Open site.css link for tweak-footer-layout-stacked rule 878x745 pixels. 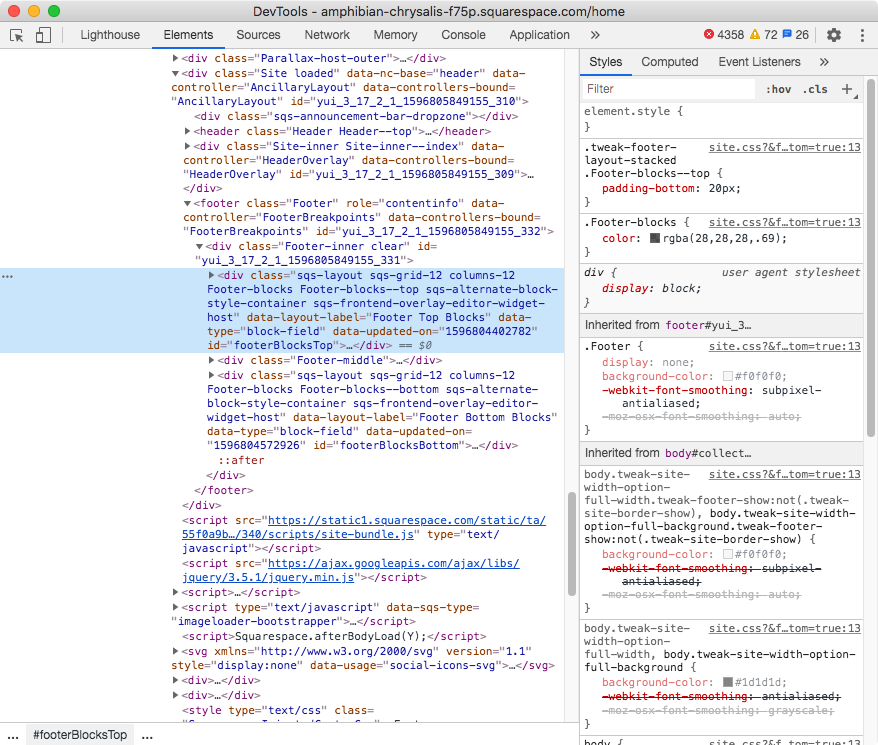[x=784, y=147]
